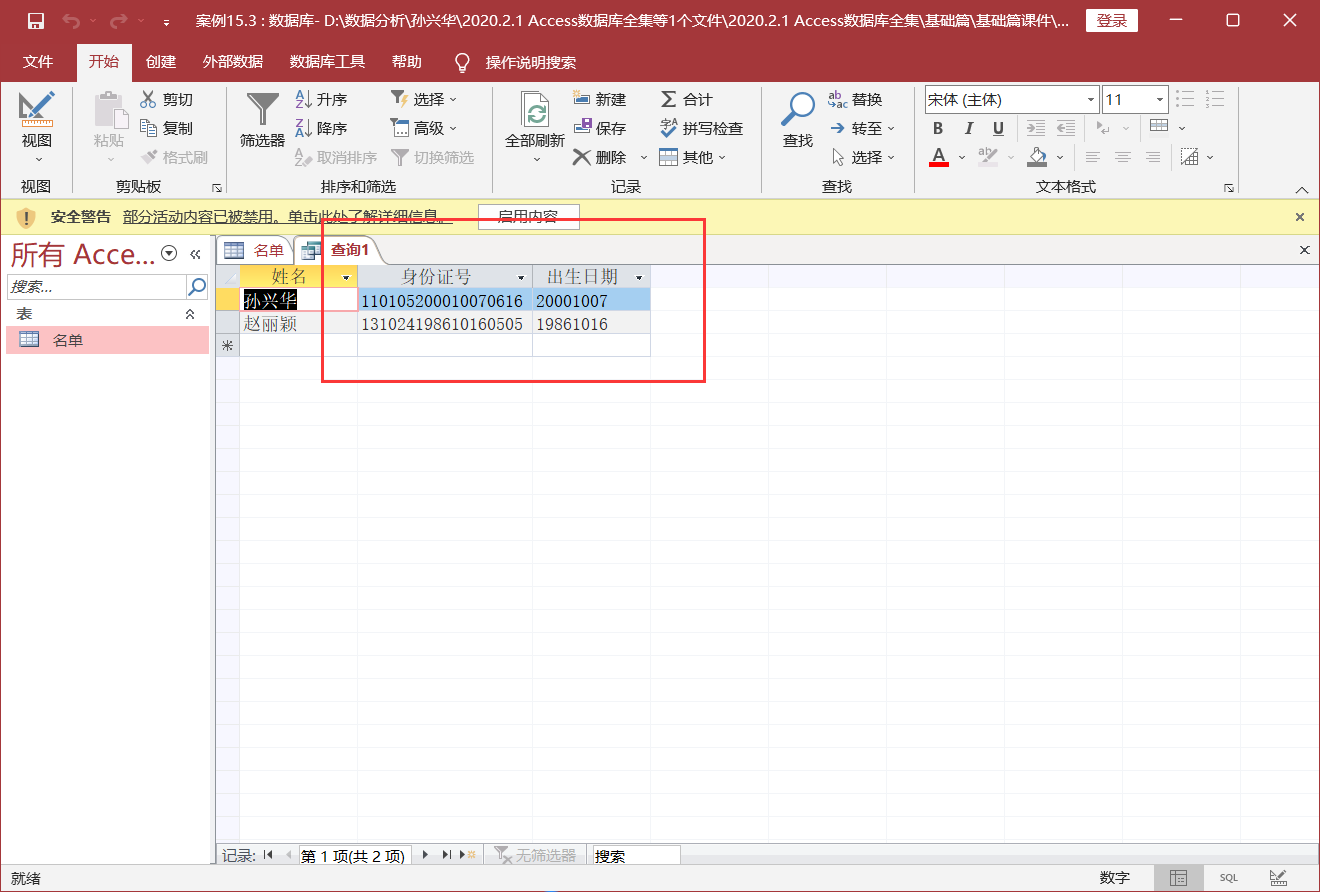Click the red font color A button
1320x892 pixels.
pyautogui.click(x=939, y=157)
